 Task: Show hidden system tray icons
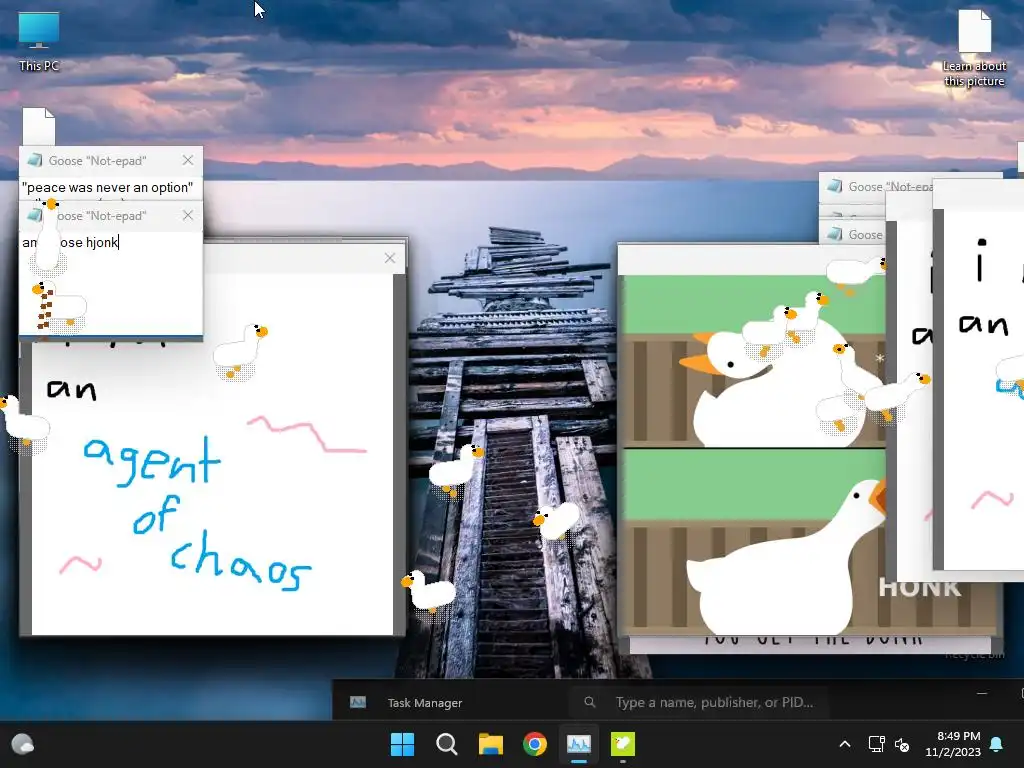pyautogui.click(x=844, y=744)
